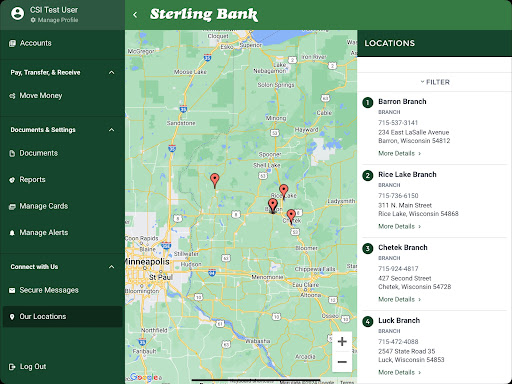
Task: Open Secure Messages in the sidebar
Action: coord(63,290)
